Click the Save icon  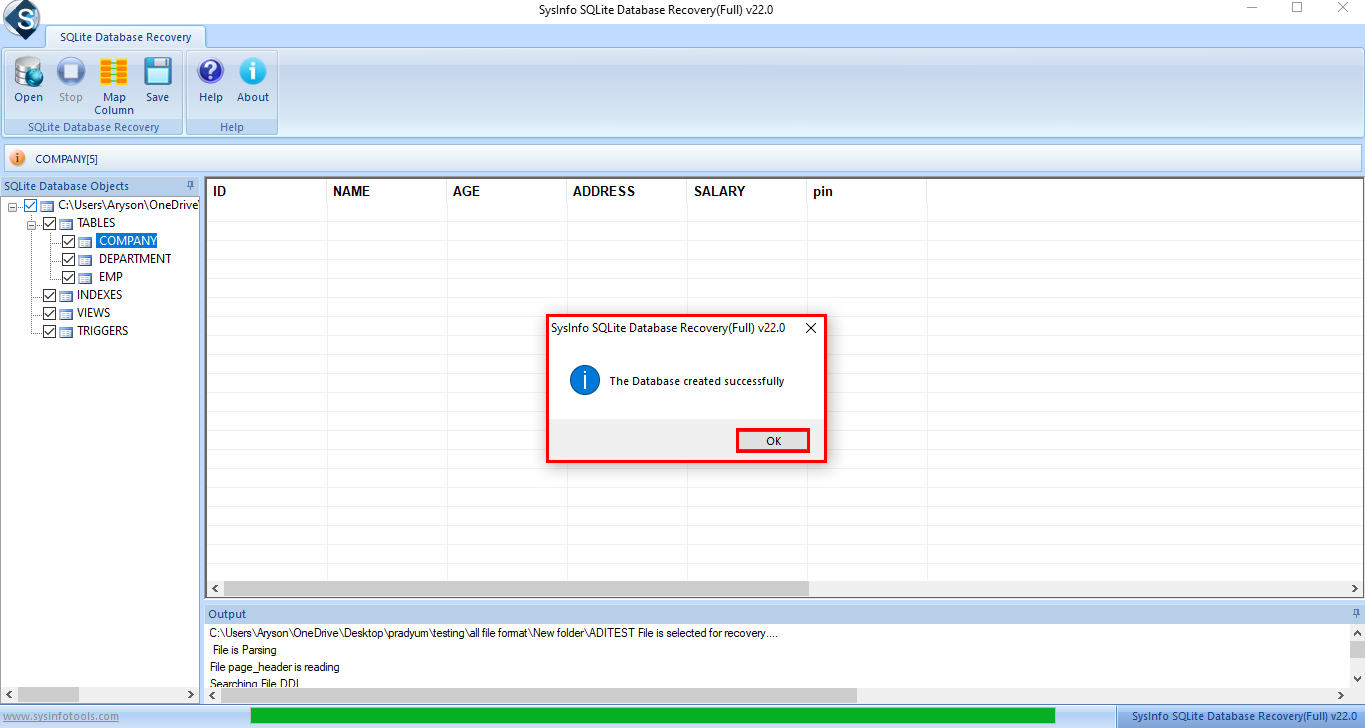[x=157, y=79]
